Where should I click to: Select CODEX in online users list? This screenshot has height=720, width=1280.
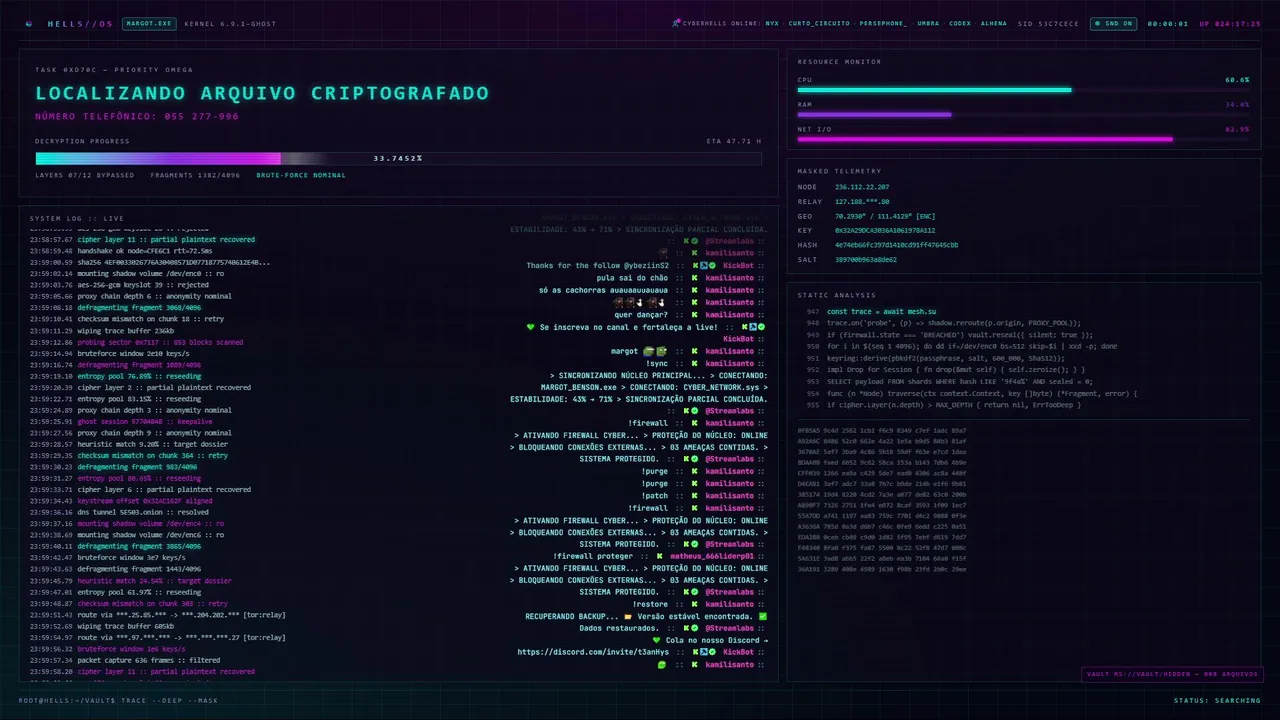(960, 23)
